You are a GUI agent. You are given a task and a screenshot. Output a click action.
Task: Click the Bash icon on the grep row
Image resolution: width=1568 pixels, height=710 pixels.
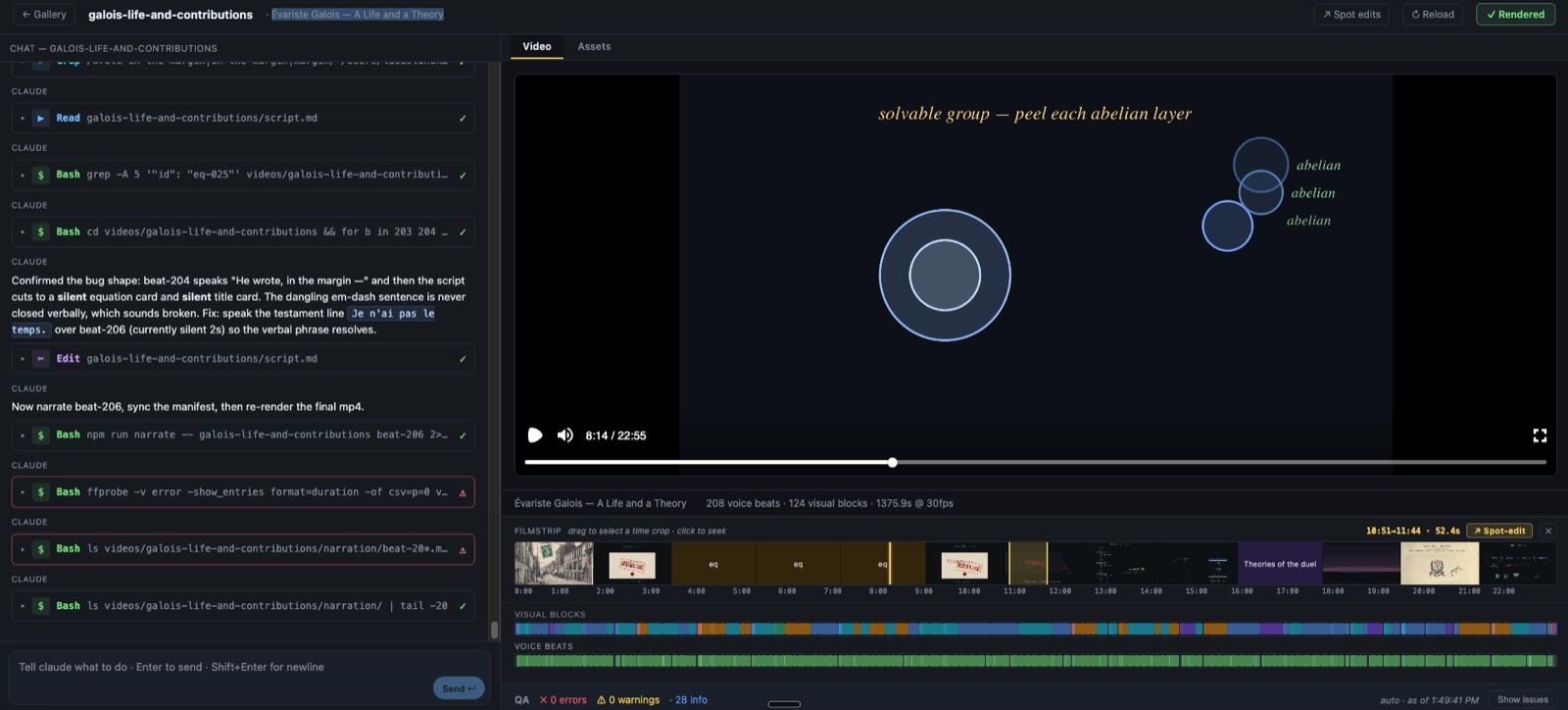point(40,176)
